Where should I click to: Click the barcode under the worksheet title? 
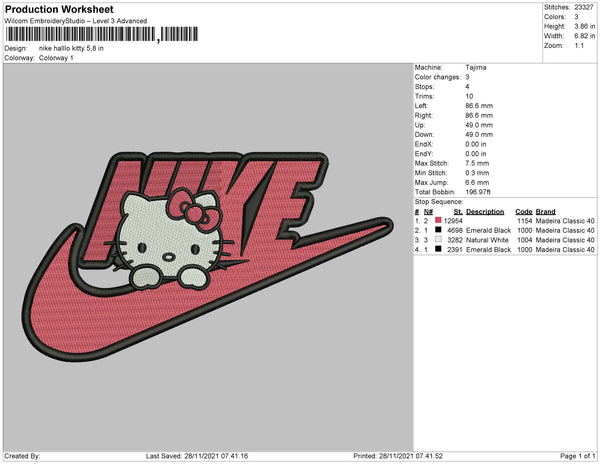[101, 34]
